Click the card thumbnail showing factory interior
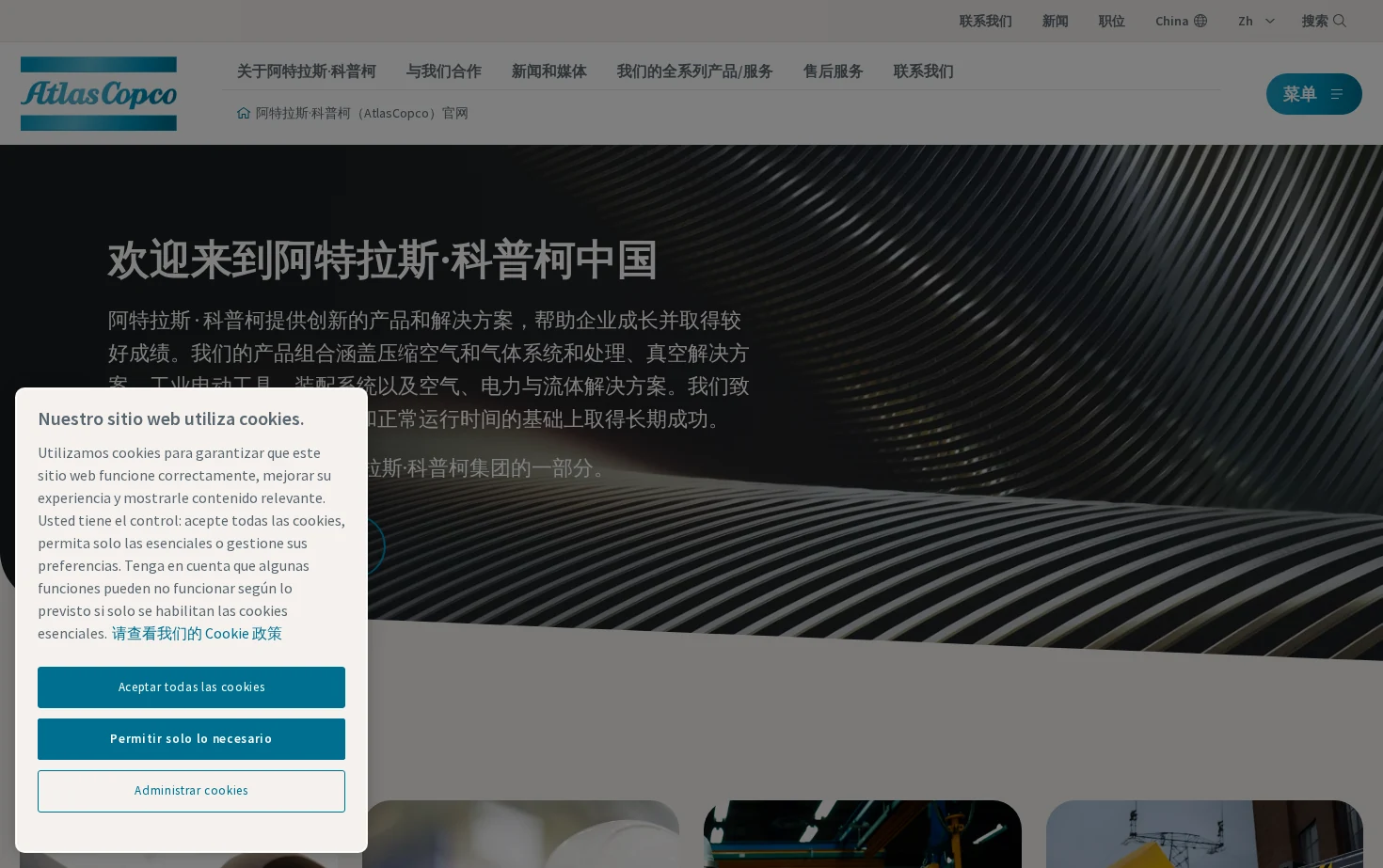 863,834
